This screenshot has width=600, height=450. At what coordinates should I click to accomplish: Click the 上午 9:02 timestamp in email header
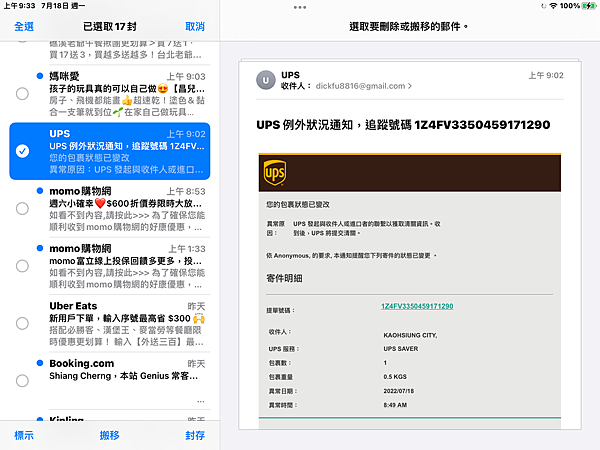(546, 75)
